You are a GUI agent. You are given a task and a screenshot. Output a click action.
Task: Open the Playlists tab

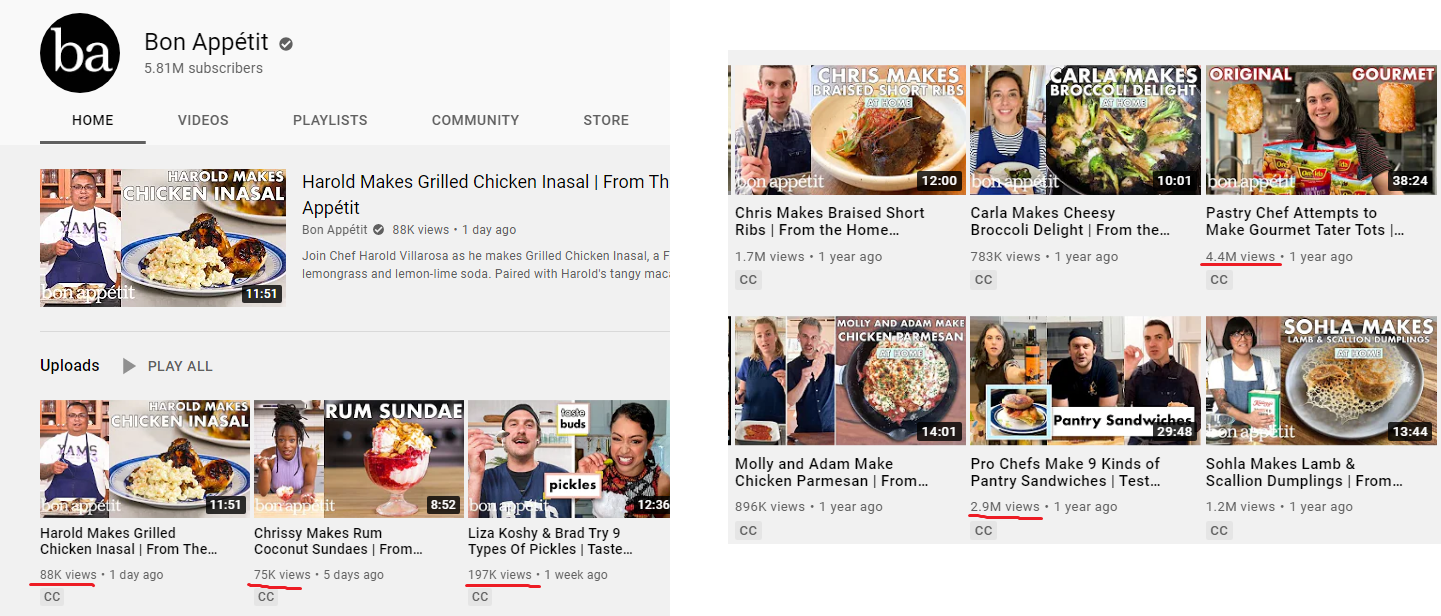click(x=328, y=120)
